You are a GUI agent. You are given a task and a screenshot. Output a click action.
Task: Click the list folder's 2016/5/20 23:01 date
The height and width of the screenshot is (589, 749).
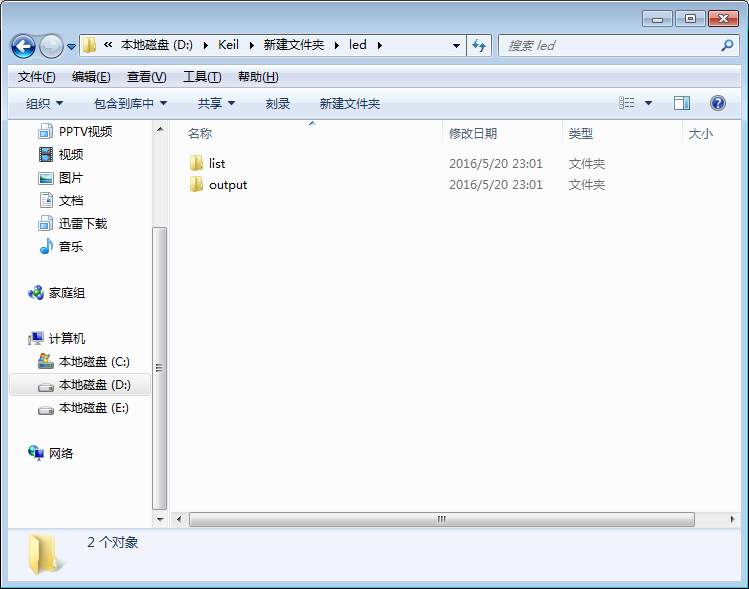pyautogui.click(x=496, y=164)
